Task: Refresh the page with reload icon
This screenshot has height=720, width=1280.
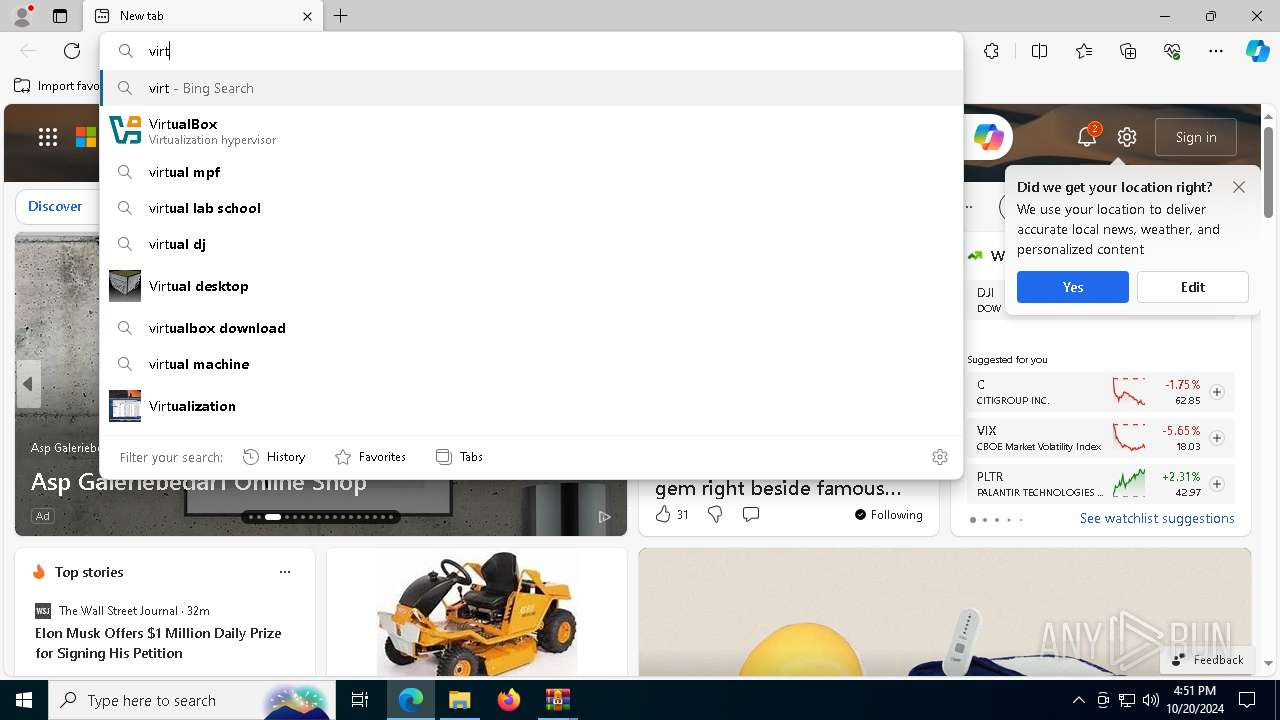Action: point(72,51)
